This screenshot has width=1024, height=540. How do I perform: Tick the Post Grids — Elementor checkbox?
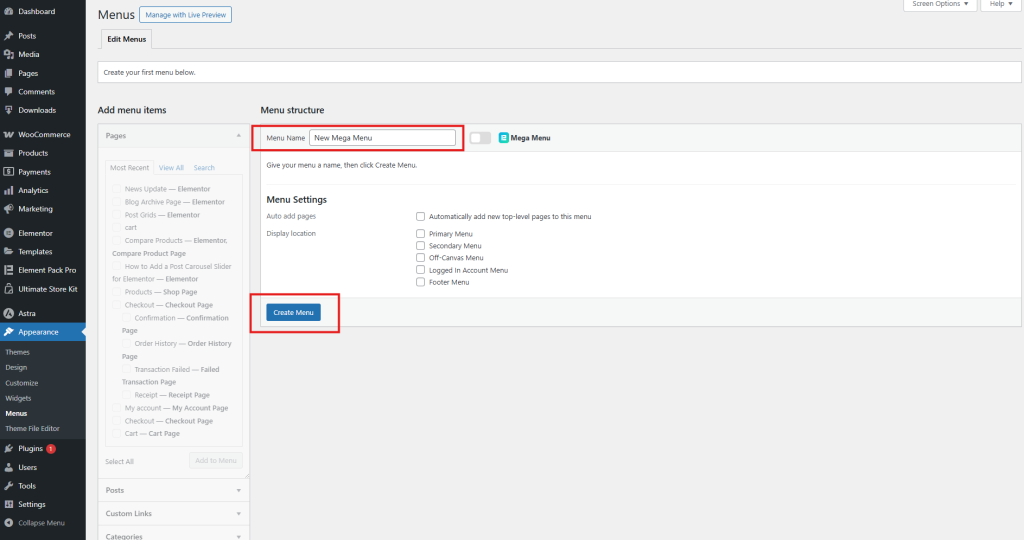(x=116, y=215)
